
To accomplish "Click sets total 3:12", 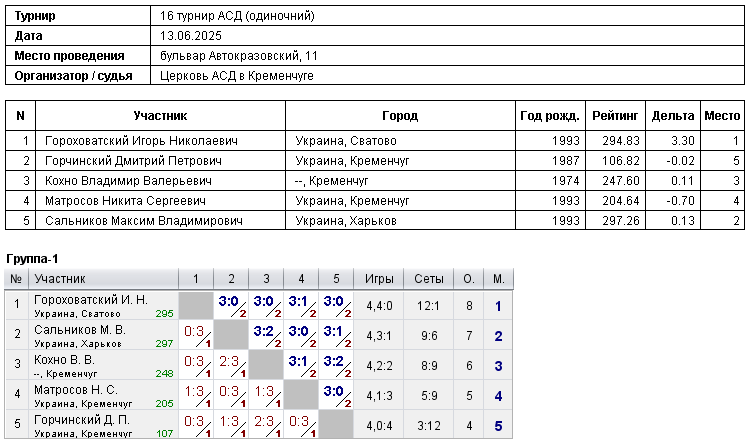I will (x=428, y=426).
